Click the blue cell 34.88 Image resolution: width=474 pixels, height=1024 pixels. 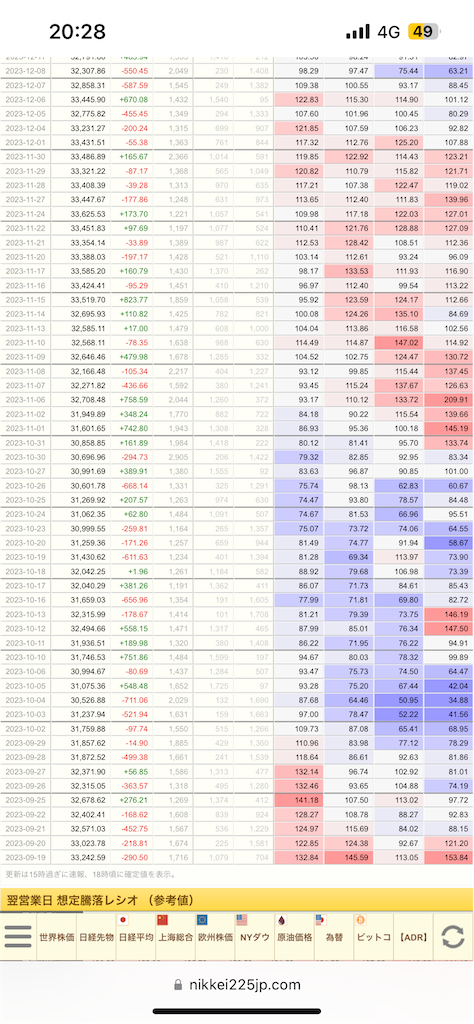click(x=449, y=699)
